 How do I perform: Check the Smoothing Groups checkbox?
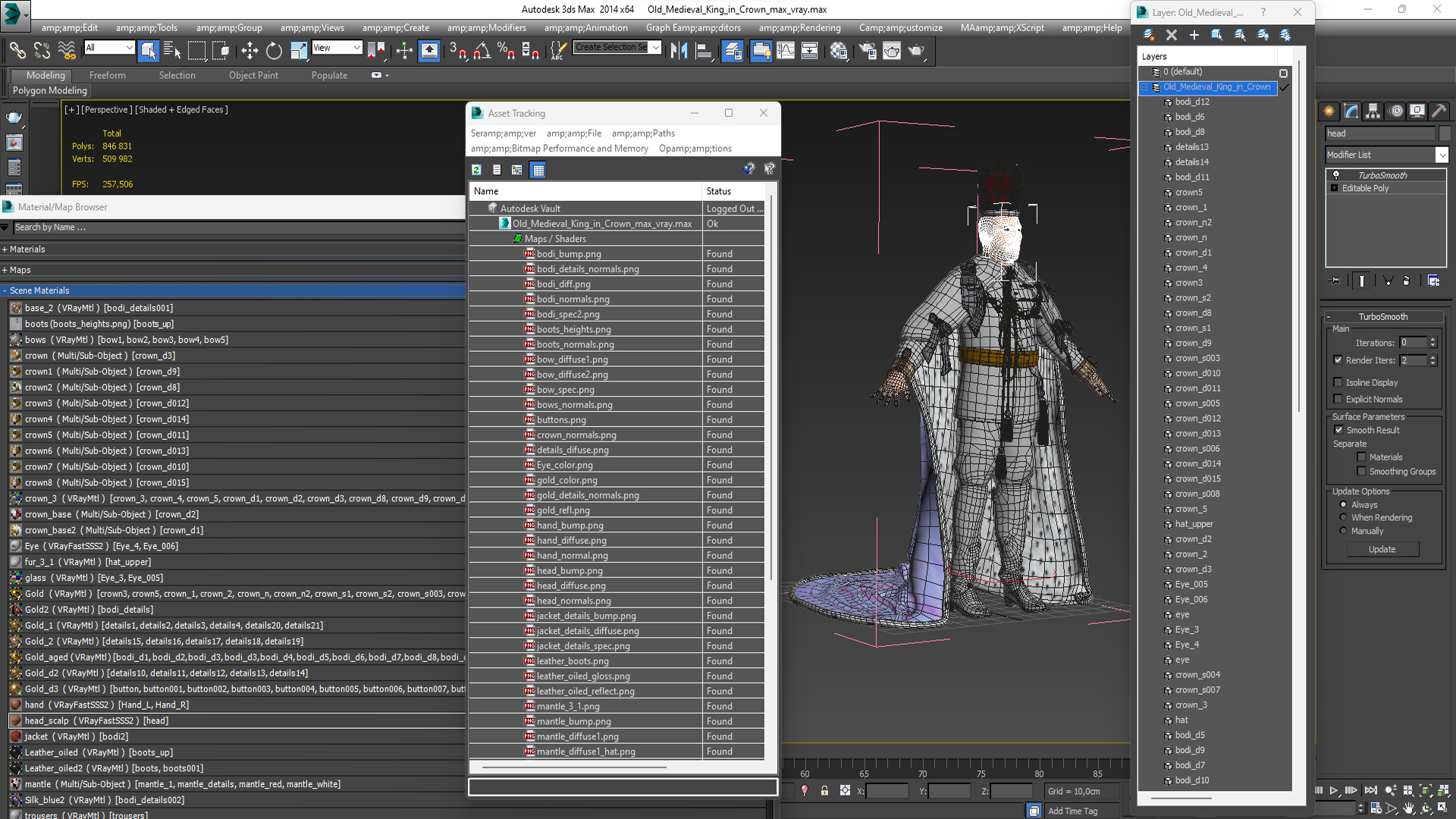click(1361, 471)
